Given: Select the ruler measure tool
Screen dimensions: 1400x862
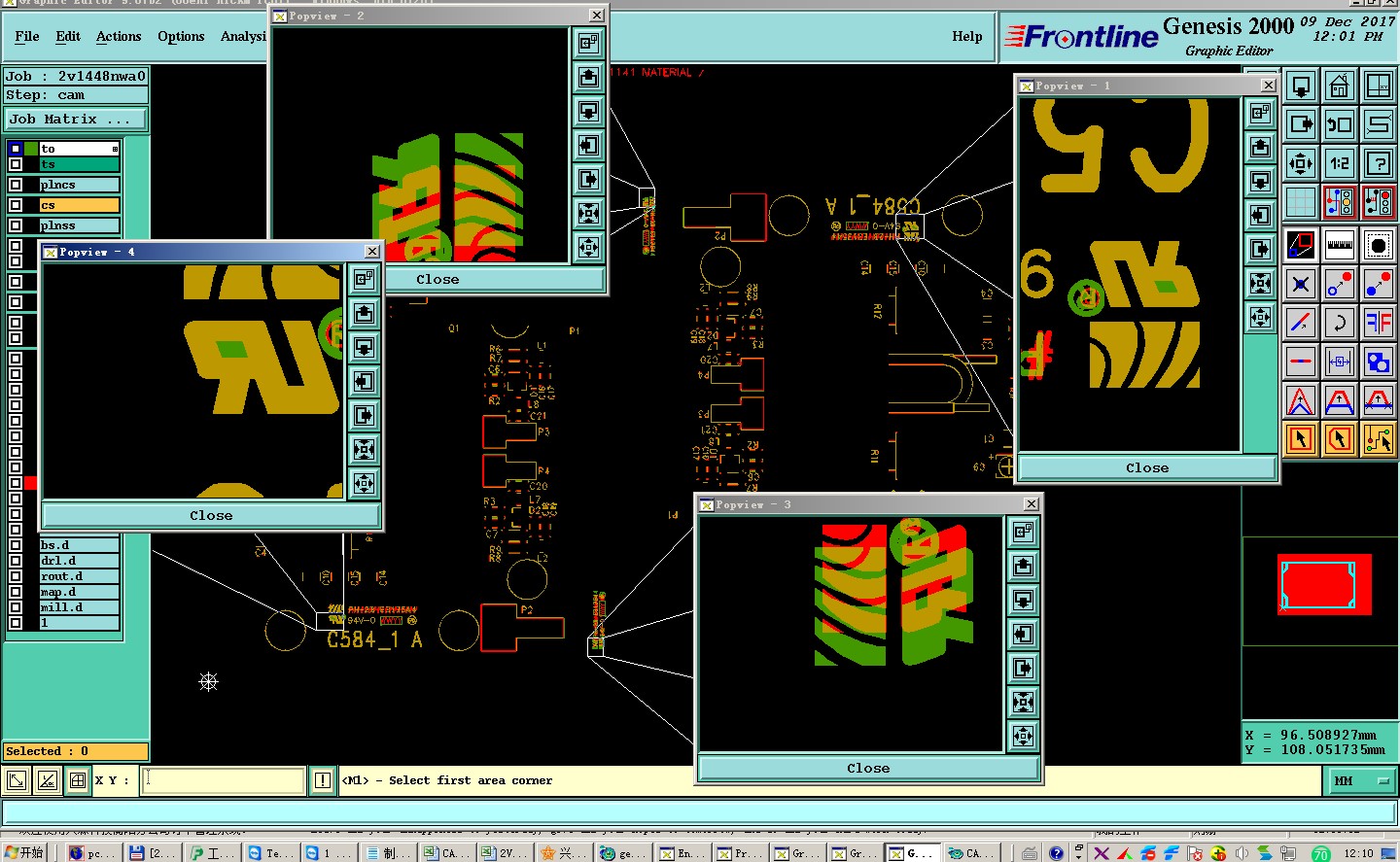Looking at the screenshot, I should tap(1339, 245).
